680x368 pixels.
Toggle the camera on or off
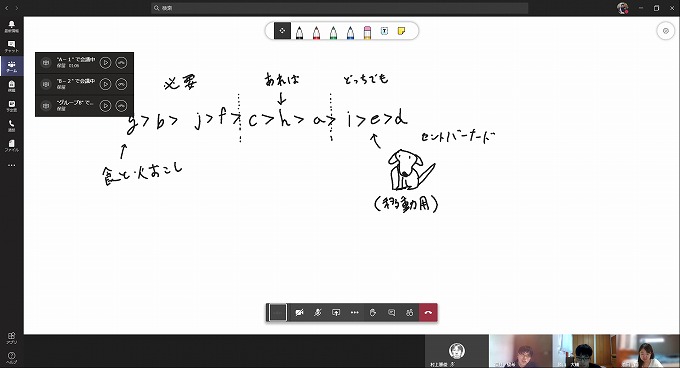click(x=299, y=313)
